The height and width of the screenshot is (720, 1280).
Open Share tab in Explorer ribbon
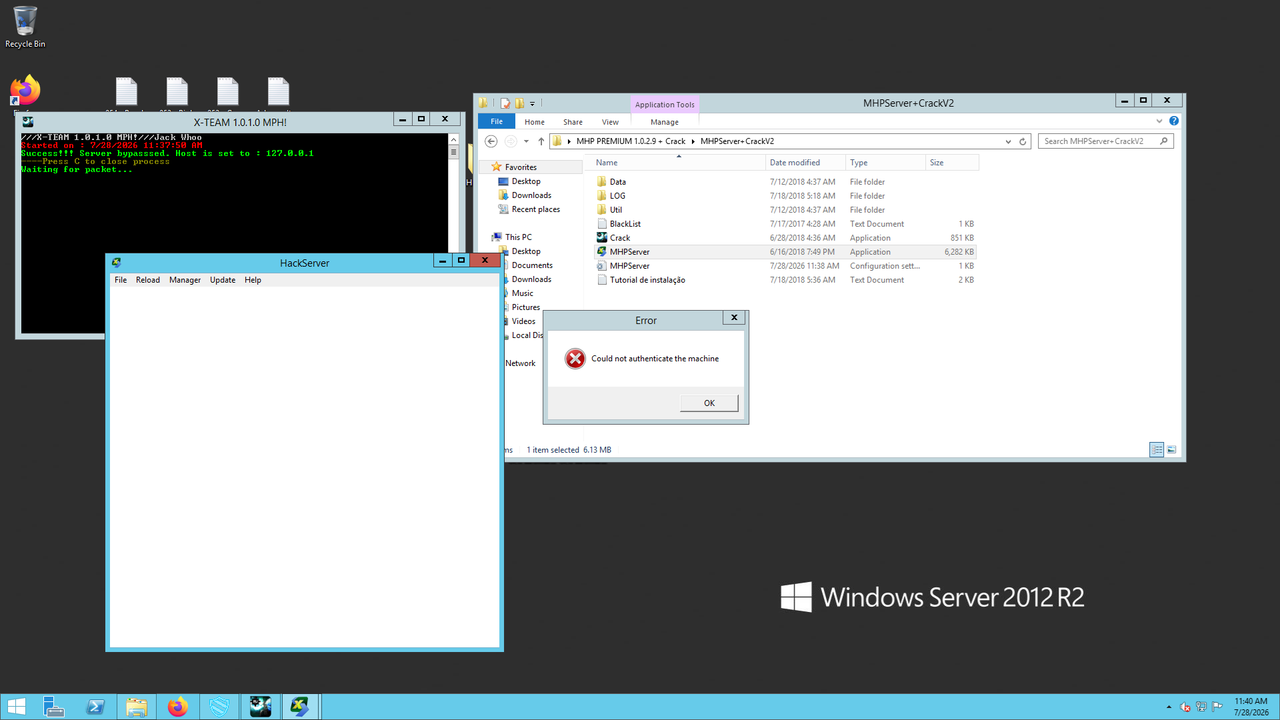pos(573,122)
